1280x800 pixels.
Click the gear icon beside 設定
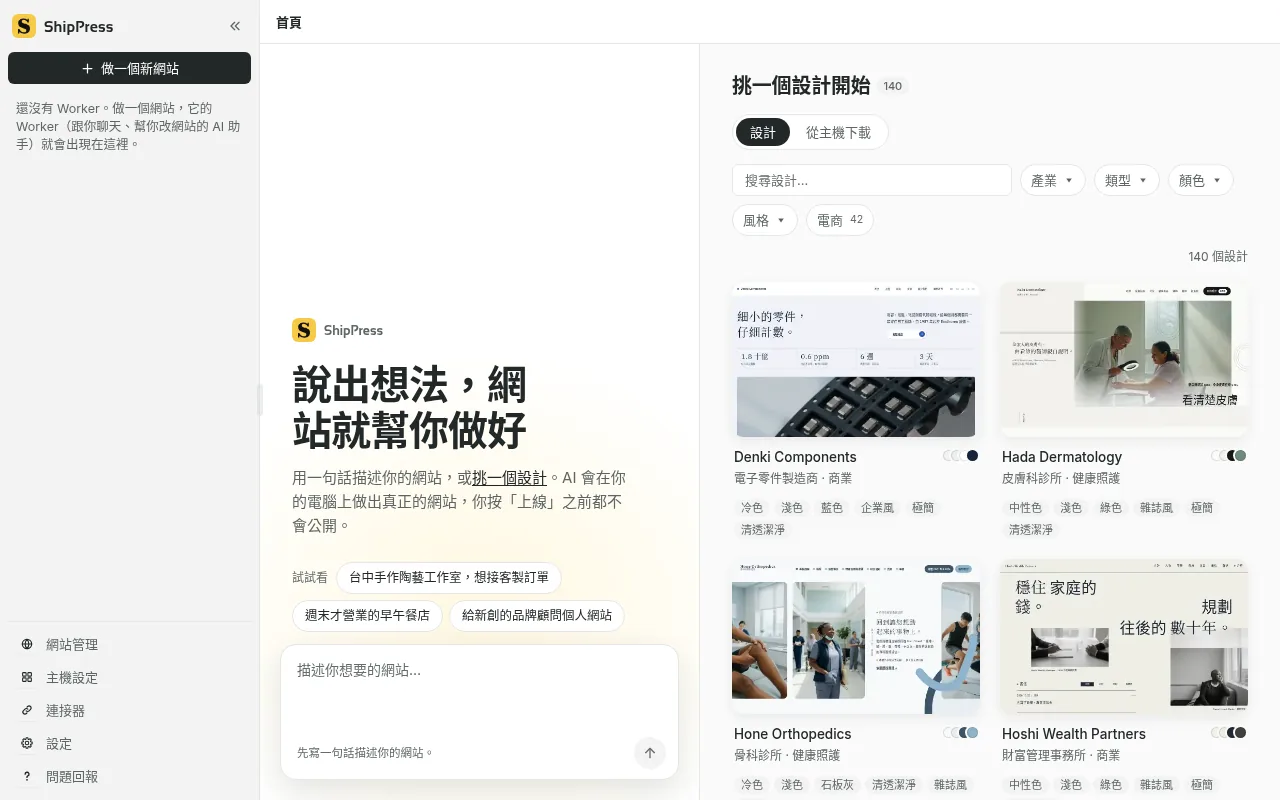27,743
